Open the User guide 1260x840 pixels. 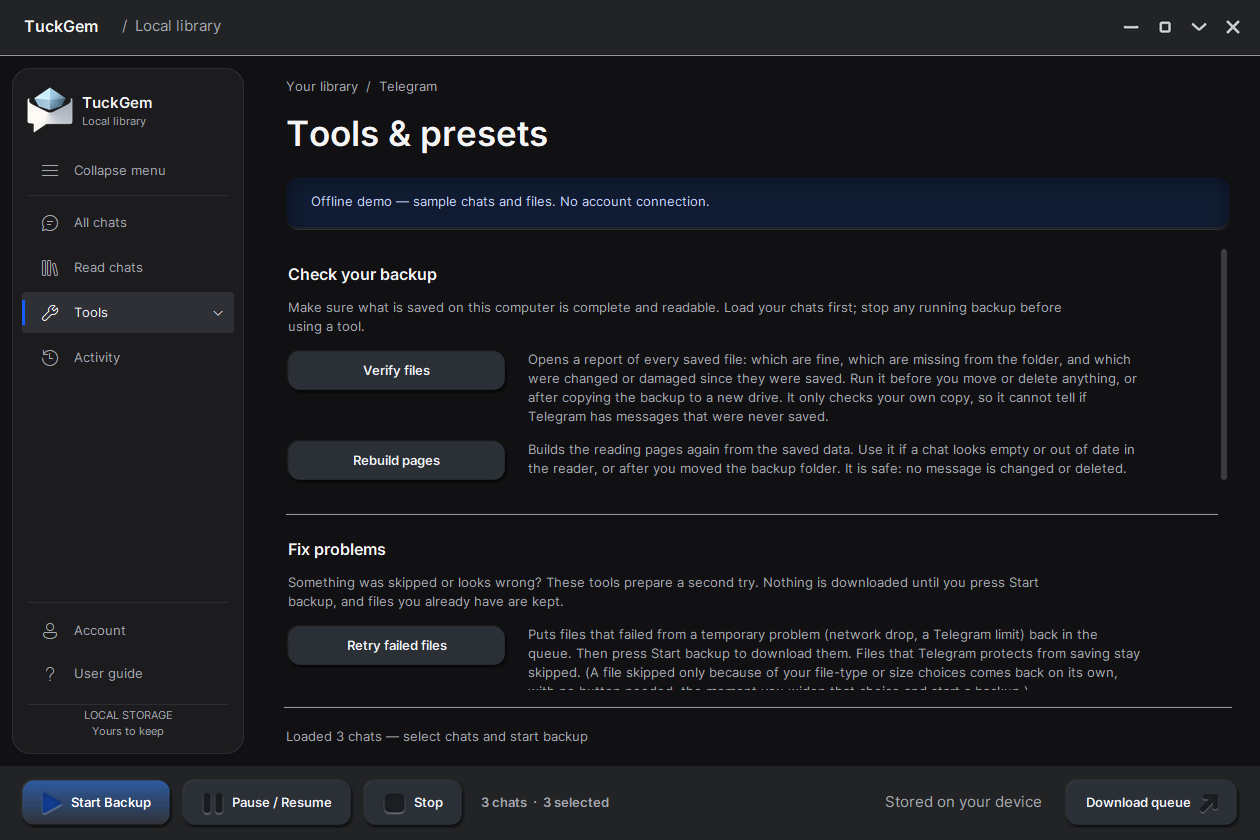pos(128,674)
